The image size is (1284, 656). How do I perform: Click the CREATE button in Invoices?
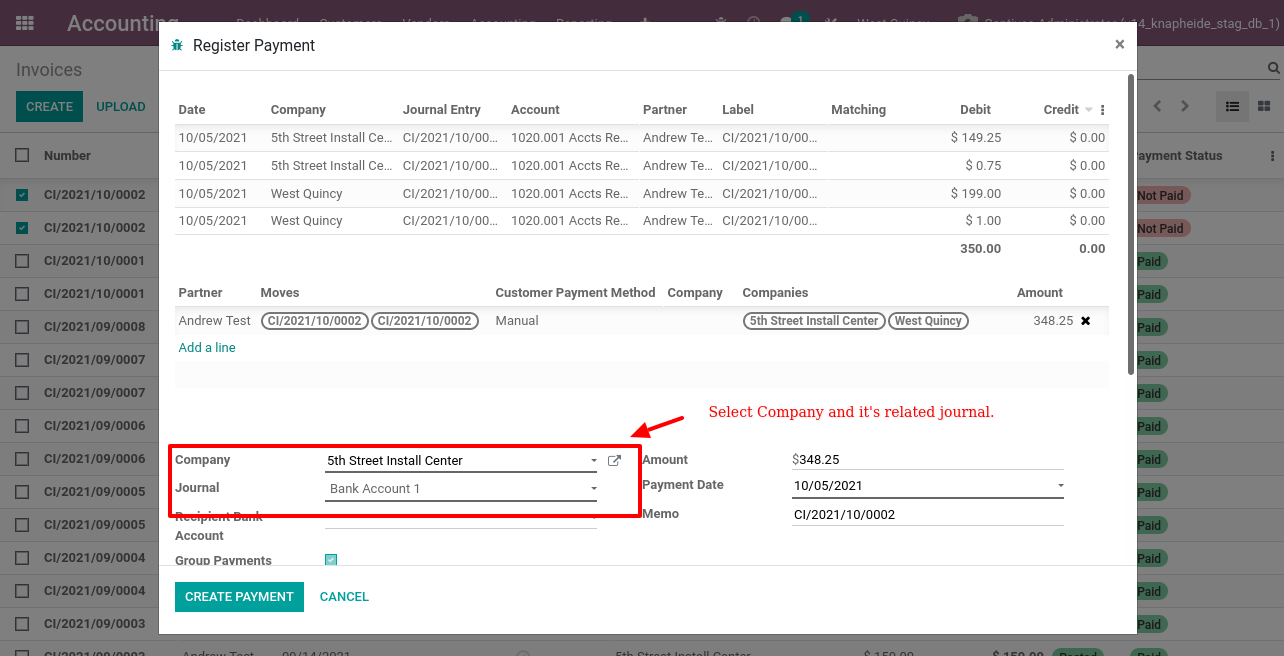coord(49,107)
